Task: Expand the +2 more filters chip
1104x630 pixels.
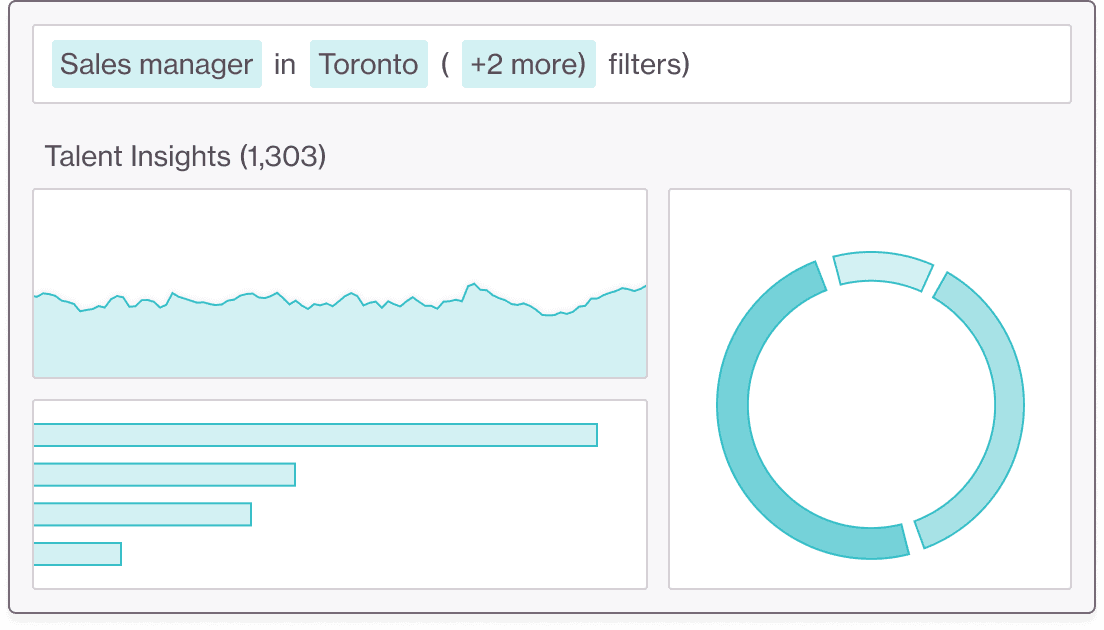Action: [528, 65]
